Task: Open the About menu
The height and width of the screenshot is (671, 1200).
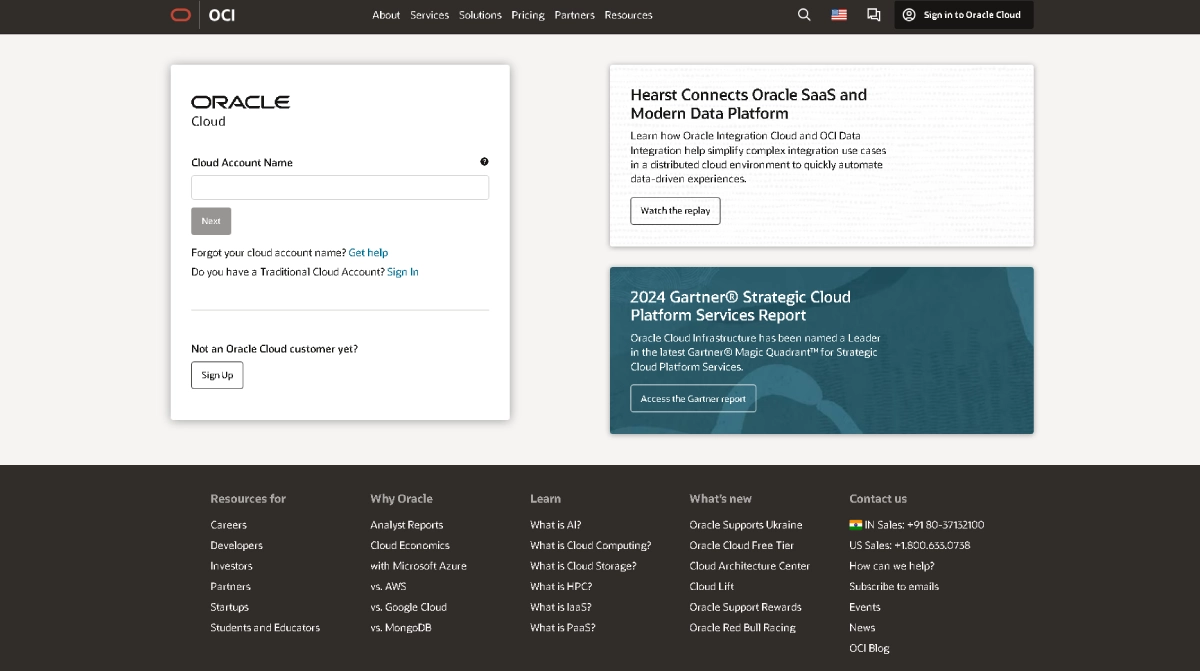Action: (386, 15)
